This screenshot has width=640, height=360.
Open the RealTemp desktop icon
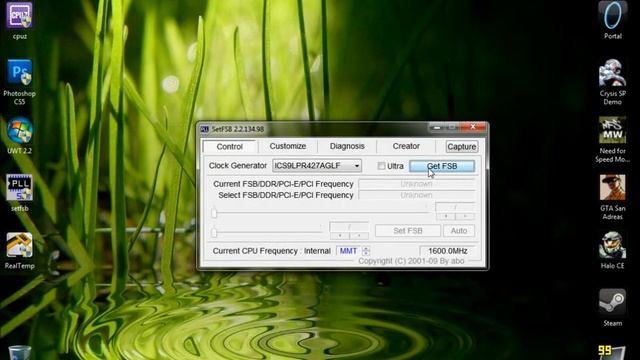[19, 251]
